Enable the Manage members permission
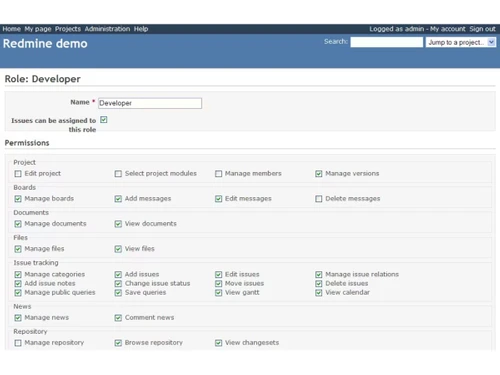Viewport: 500px width, 375px height. 219,174
